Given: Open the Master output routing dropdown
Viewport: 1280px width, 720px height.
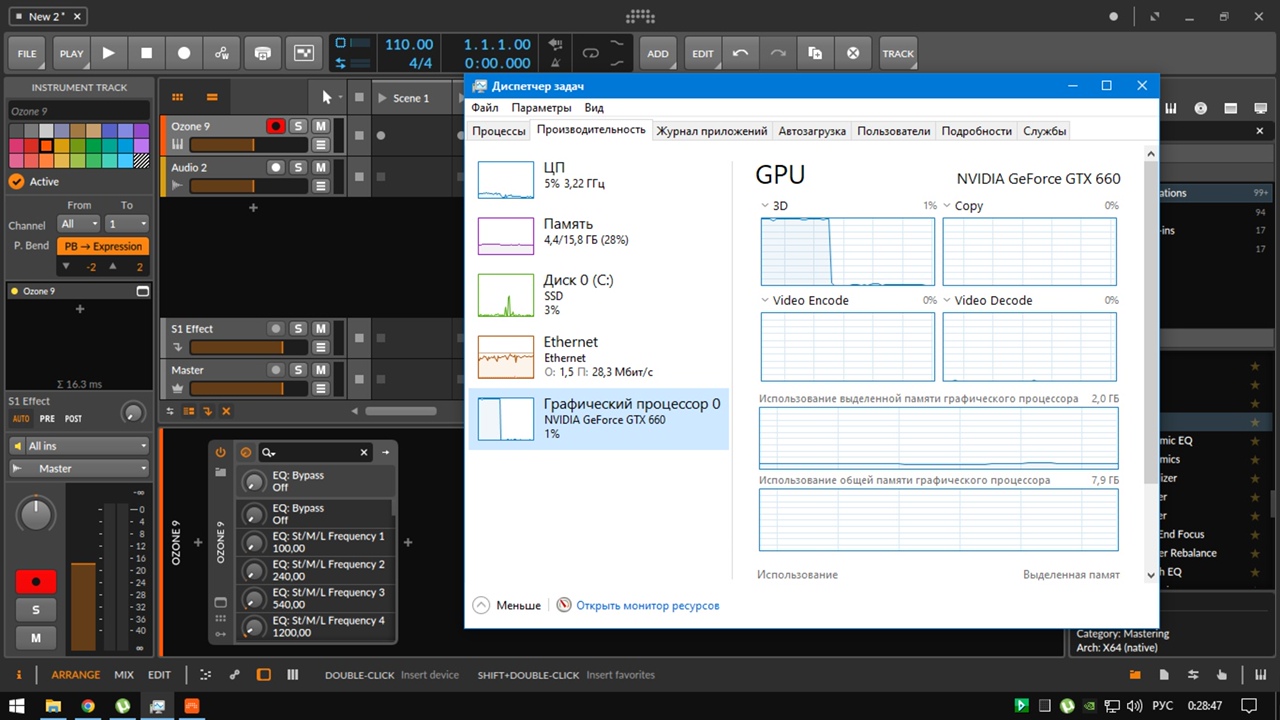Looking at the screenshot, I should 79,468.
